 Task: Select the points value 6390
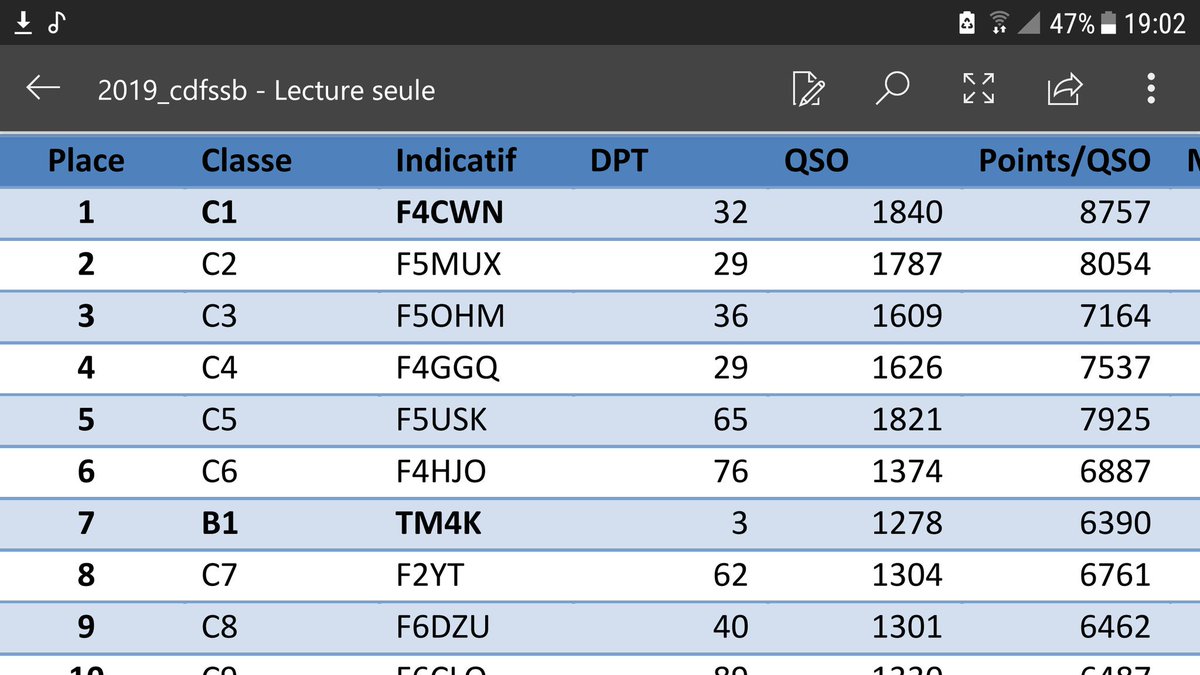(1115, 523)
